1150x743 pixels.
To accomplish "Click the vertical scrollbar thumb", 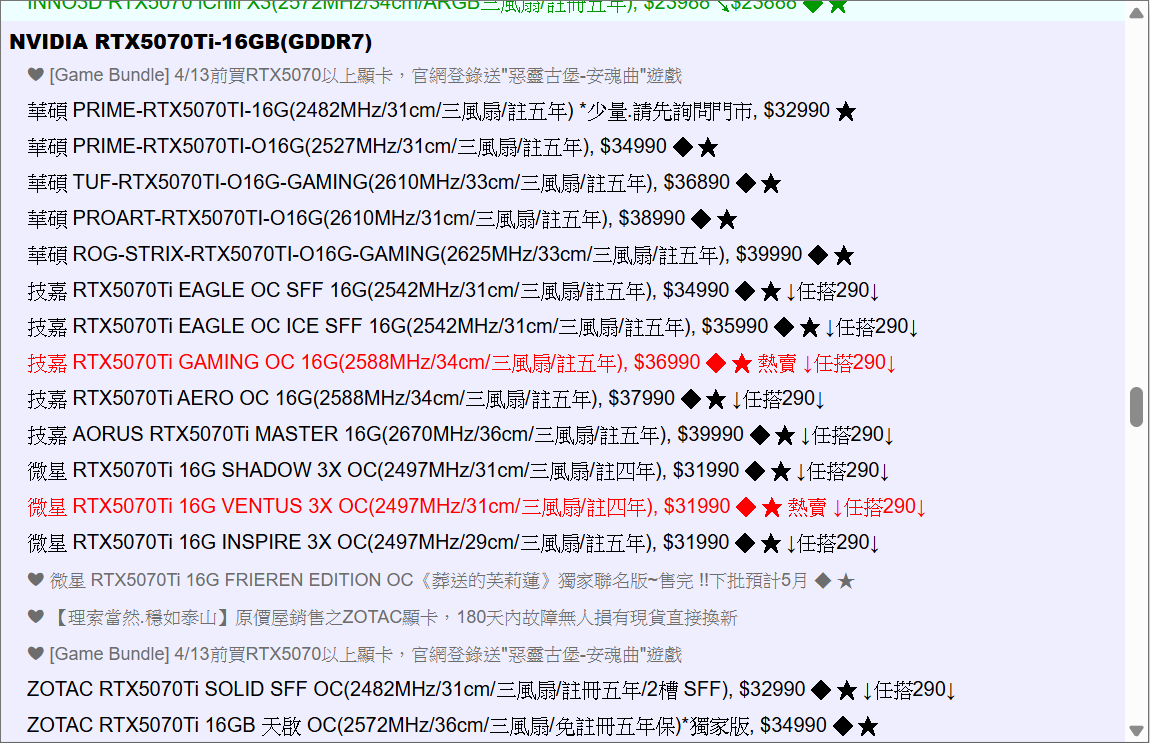I will pyautogui.click(x=1136, y=407).
